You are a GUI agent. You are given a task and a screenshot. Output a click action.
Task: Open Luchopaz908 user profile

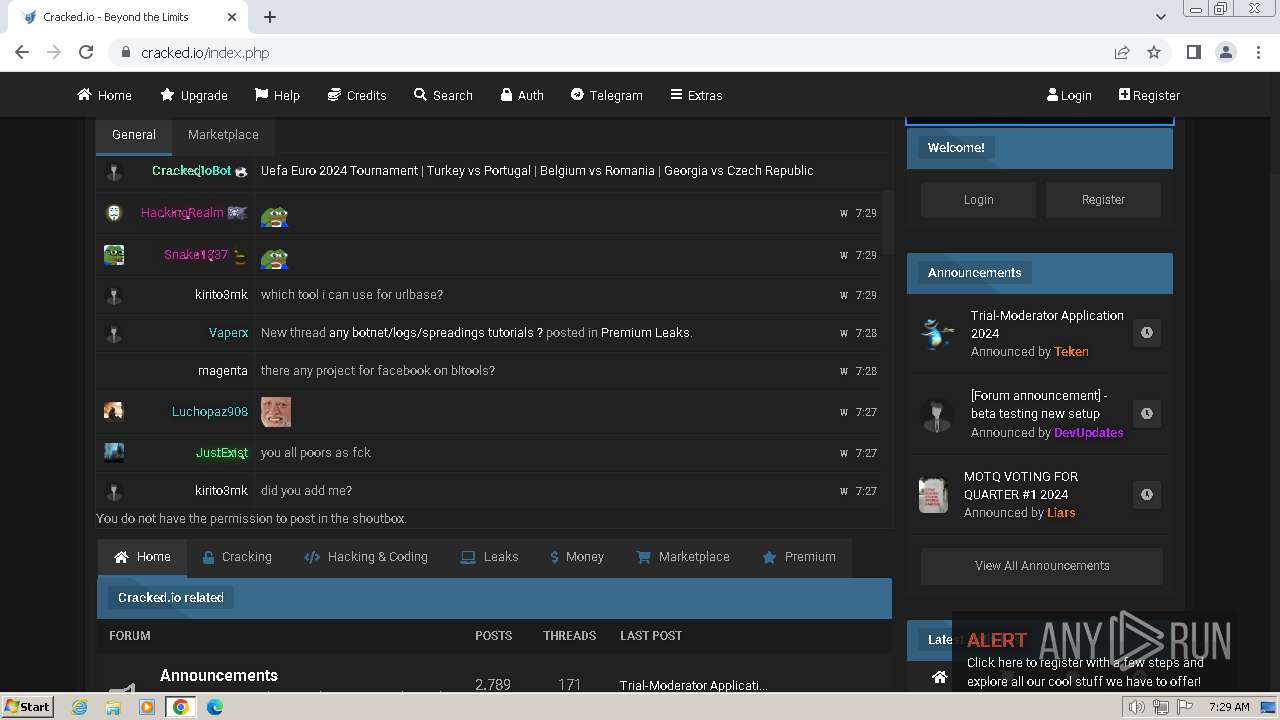tap(210, 412)
